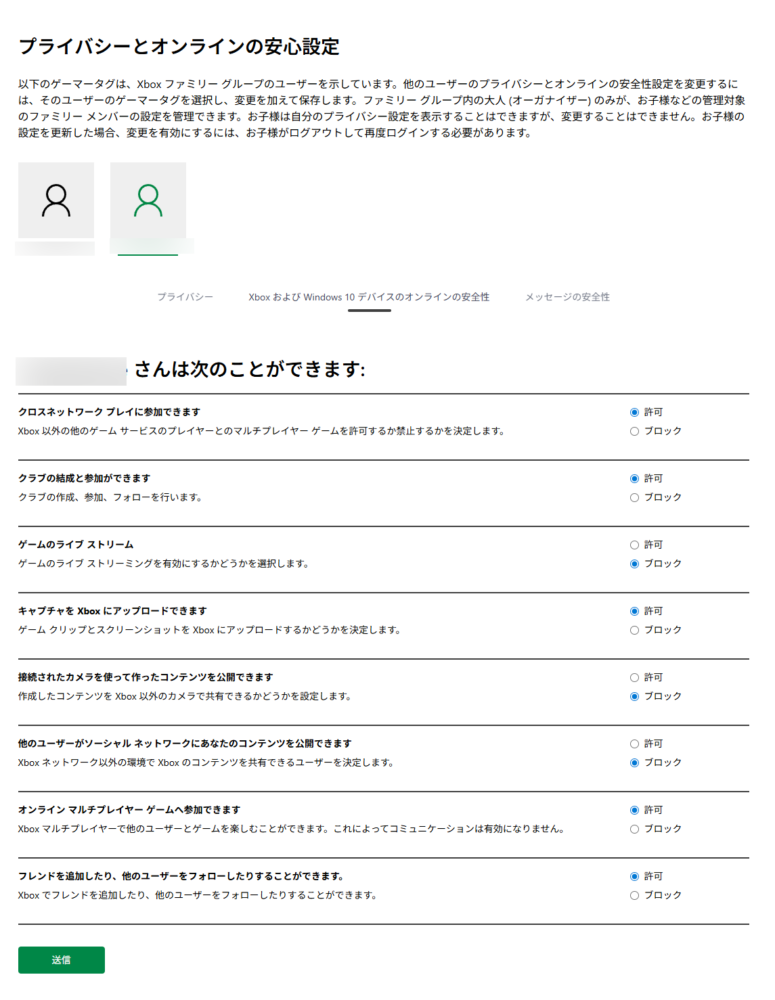Block キャプチャを Xbox にアップロード
This screenshot has height=1000, width=775.
634,630
